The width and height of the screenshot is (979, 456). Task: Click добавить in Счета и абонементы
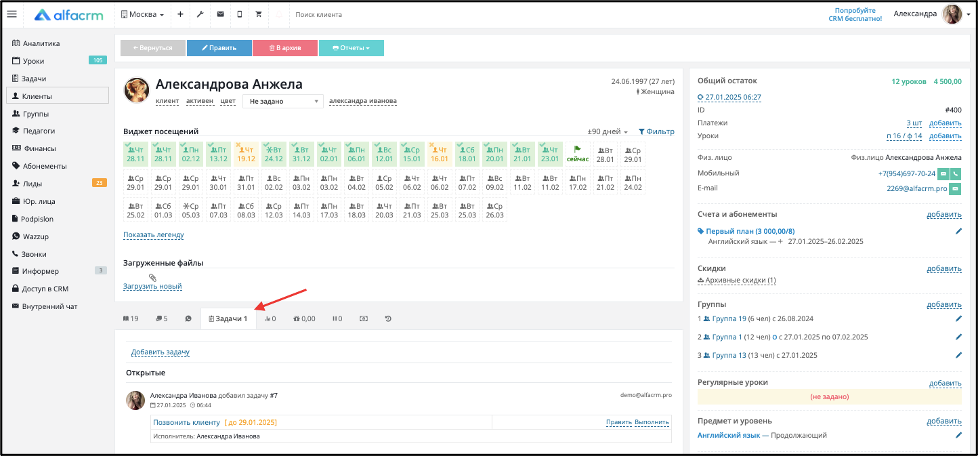tap(944, 215)
